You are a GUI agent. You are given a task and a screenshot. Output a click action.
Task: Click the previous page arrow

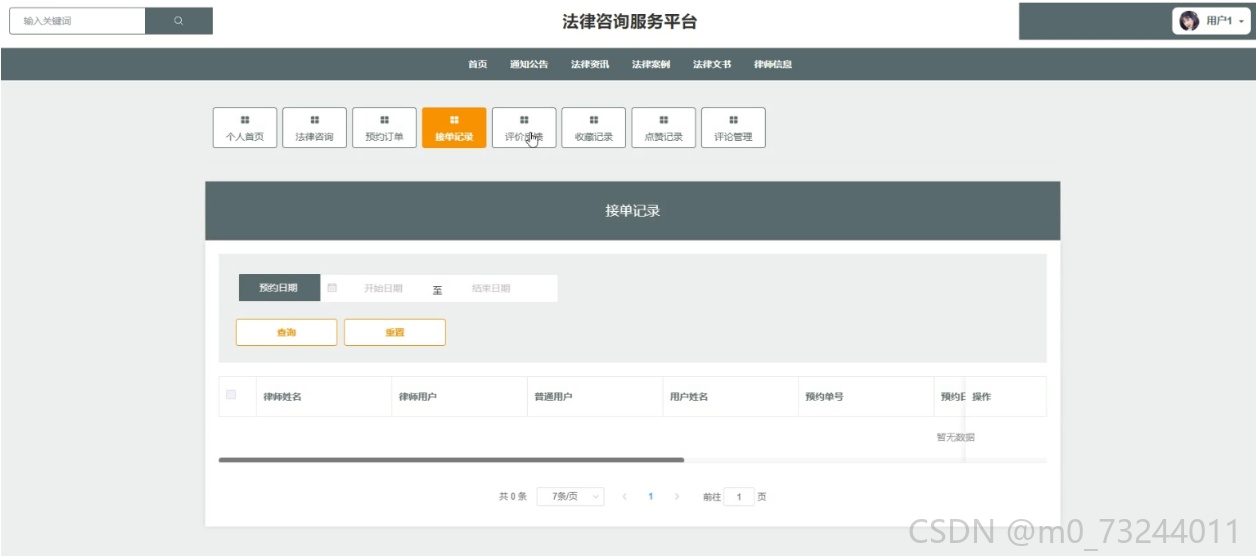625,497
